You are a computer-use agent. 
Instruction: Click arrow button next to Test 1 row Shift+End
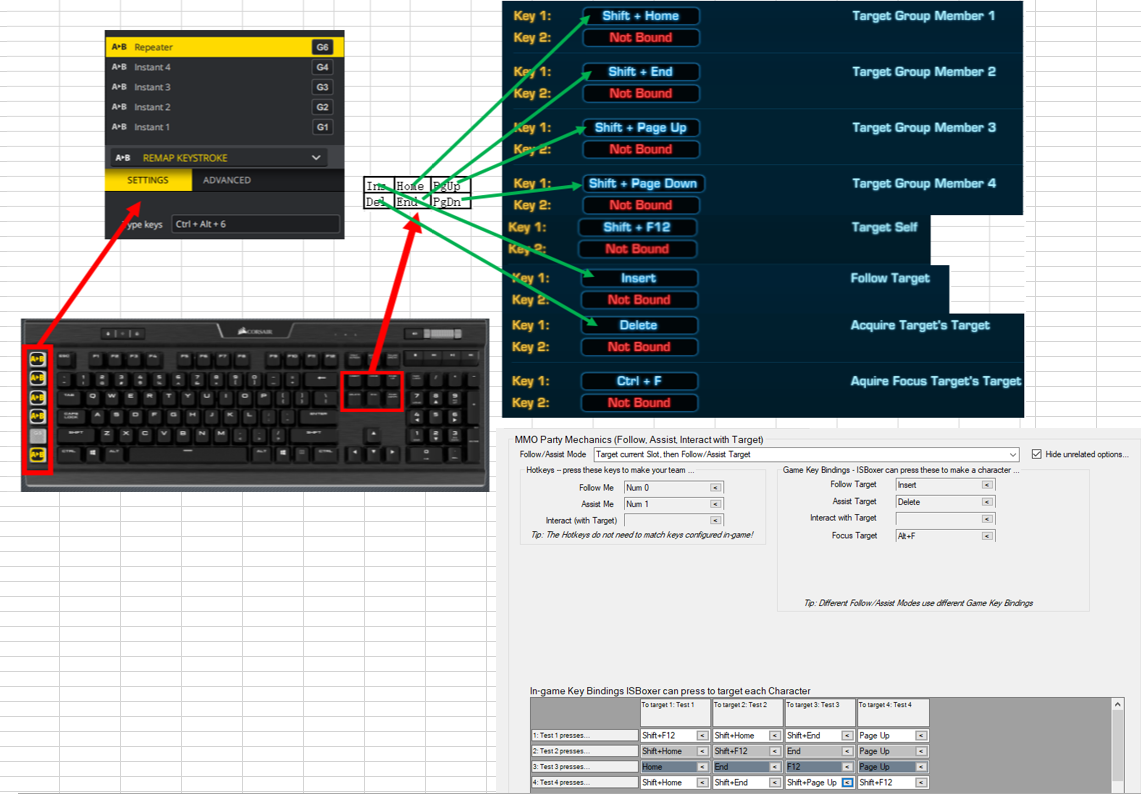point(848,736)
